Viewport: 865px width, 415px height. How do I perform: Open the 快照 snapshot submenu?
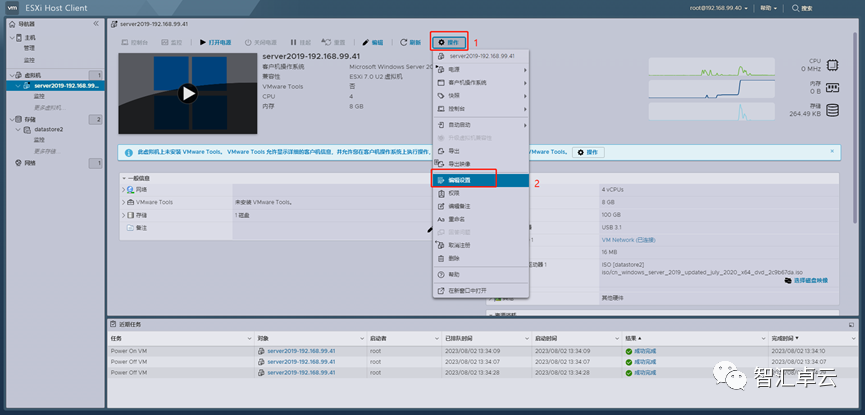click(480, 95)
